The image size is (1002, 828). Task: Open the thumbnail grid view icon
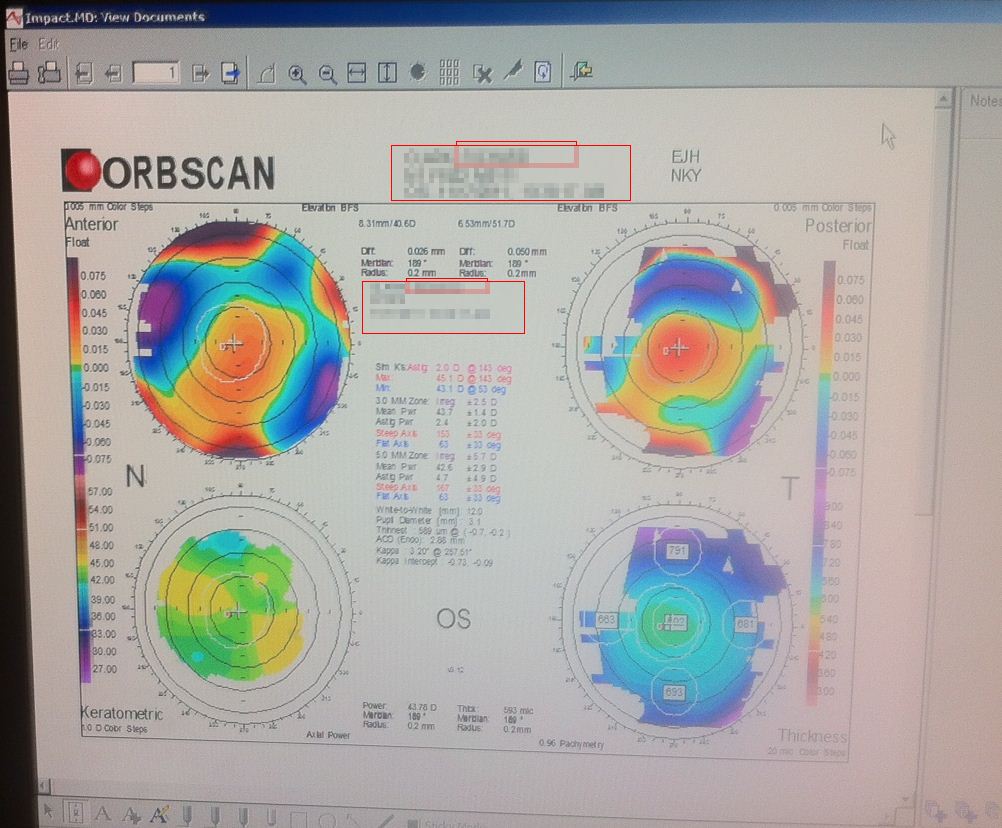tap(449, 73)
